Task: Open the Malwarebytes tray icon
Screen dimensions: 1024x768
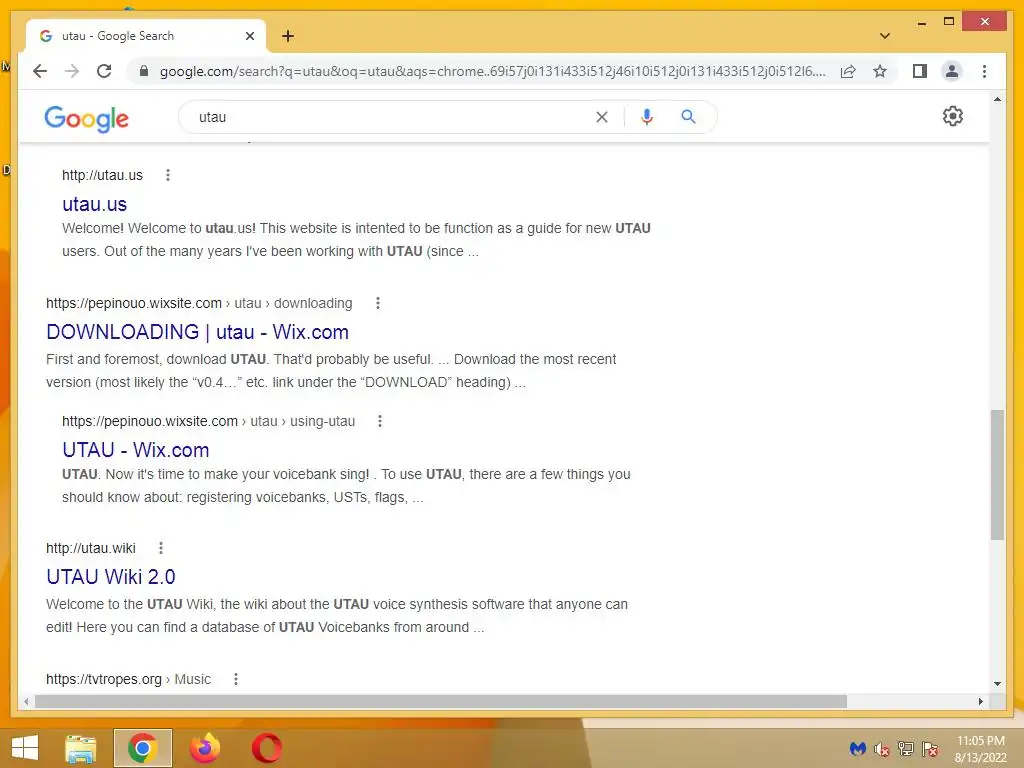Action: [x=857, y=749]
